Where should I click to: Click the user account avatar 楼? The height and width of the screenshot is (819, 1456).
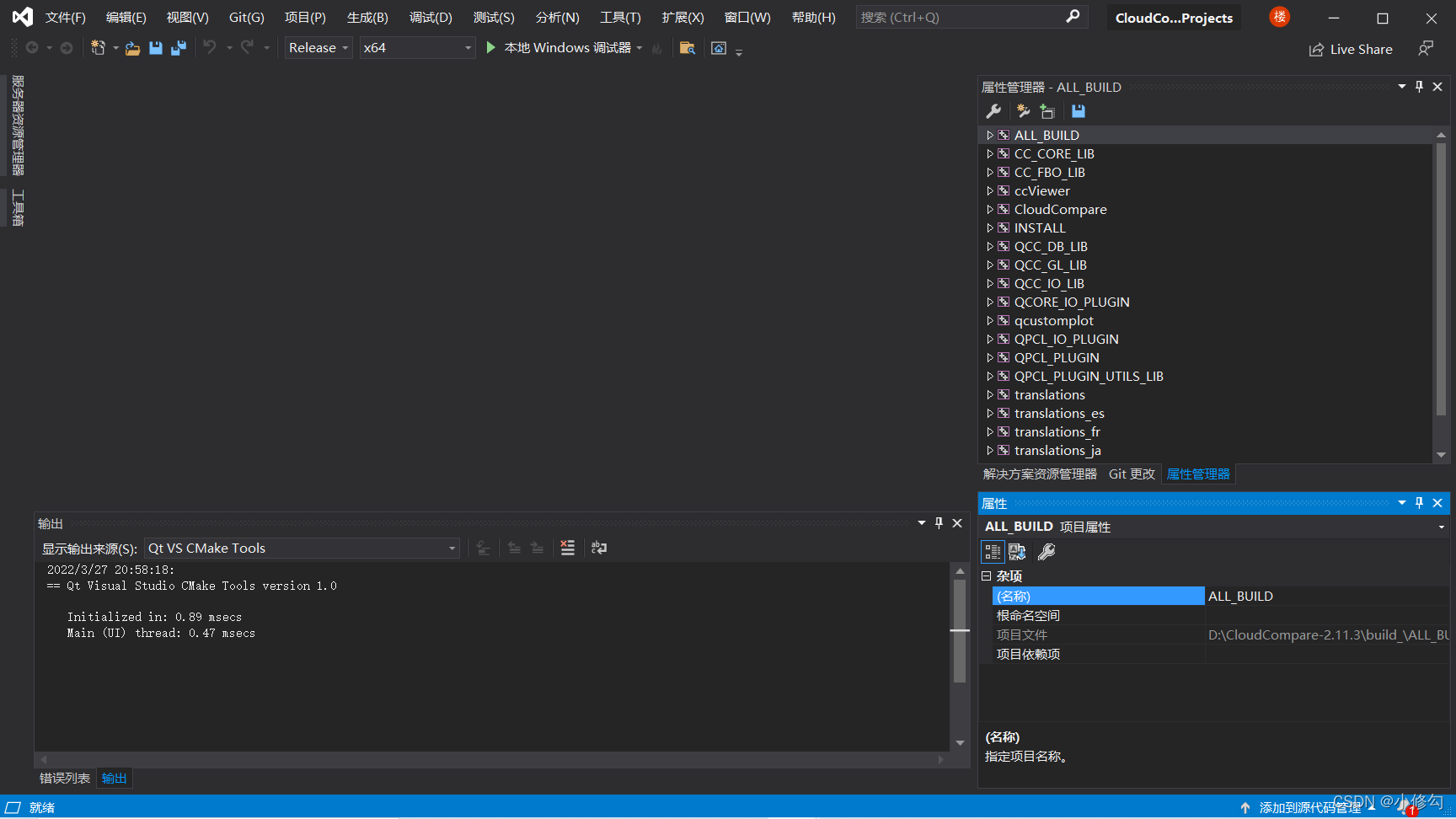click(x=1280, y=17)
